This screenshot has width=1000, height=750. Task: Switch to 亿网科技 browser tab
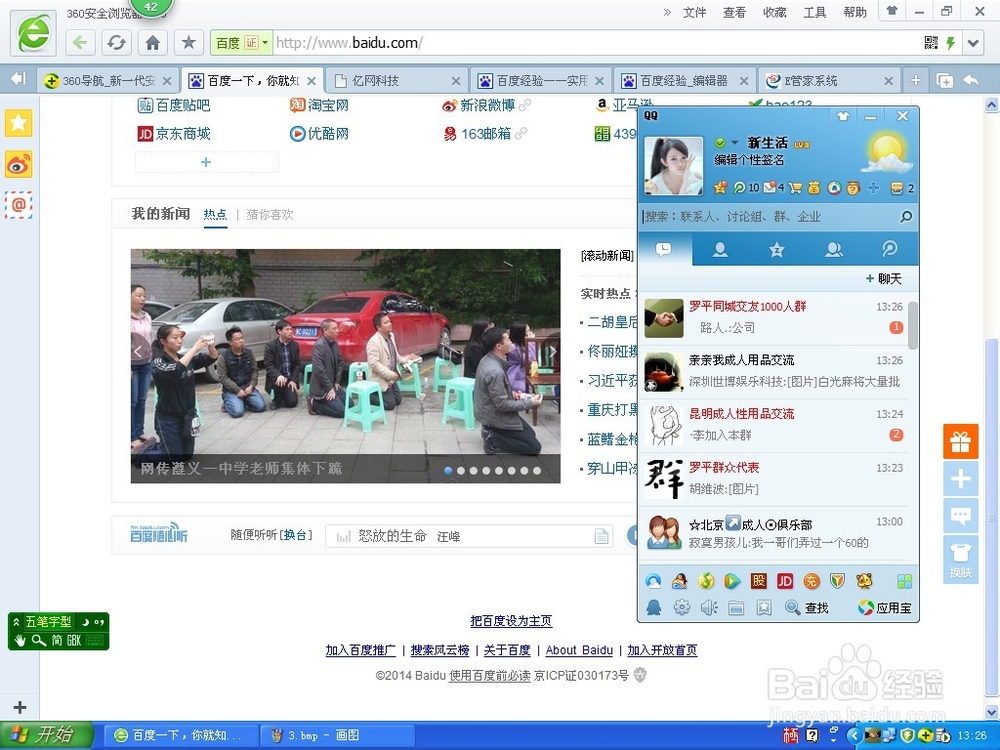coord(395,80)
